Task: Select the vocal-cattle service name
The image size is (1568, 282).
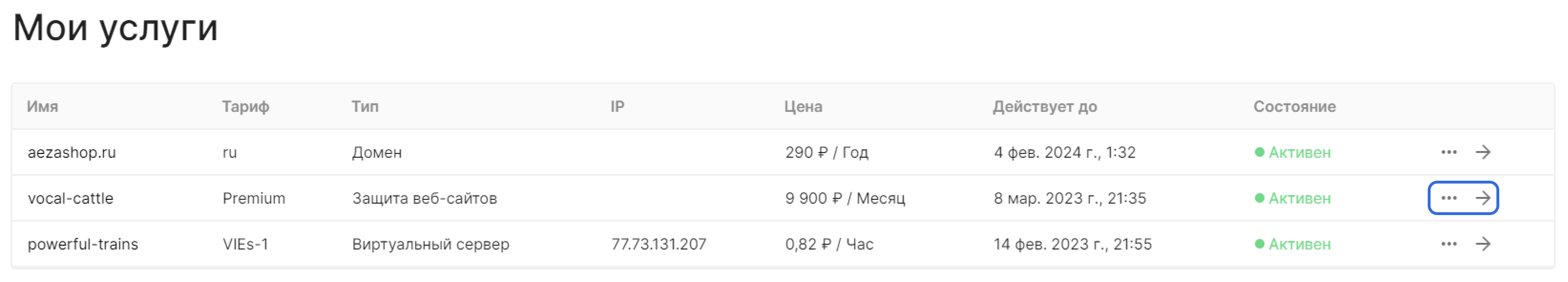Action: (71, 198)
